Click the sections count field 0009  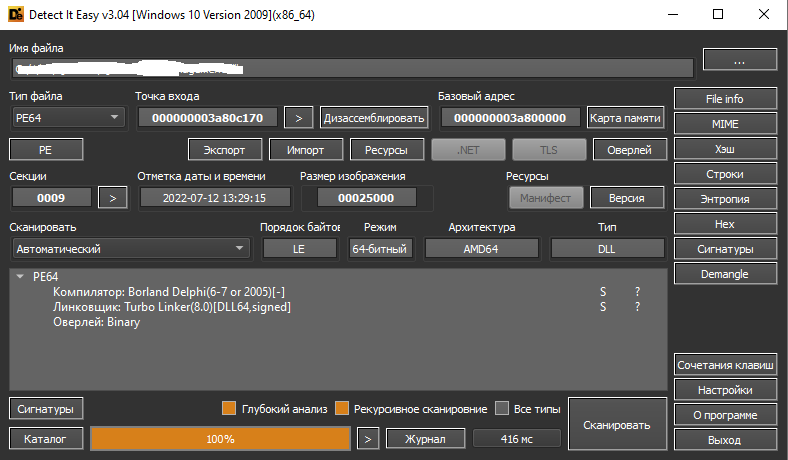tap(51, 198)
